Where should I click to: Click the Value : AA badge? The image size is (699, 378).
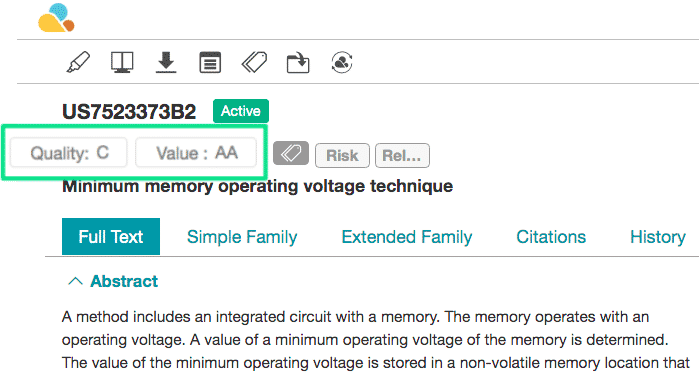coord(196,153)
